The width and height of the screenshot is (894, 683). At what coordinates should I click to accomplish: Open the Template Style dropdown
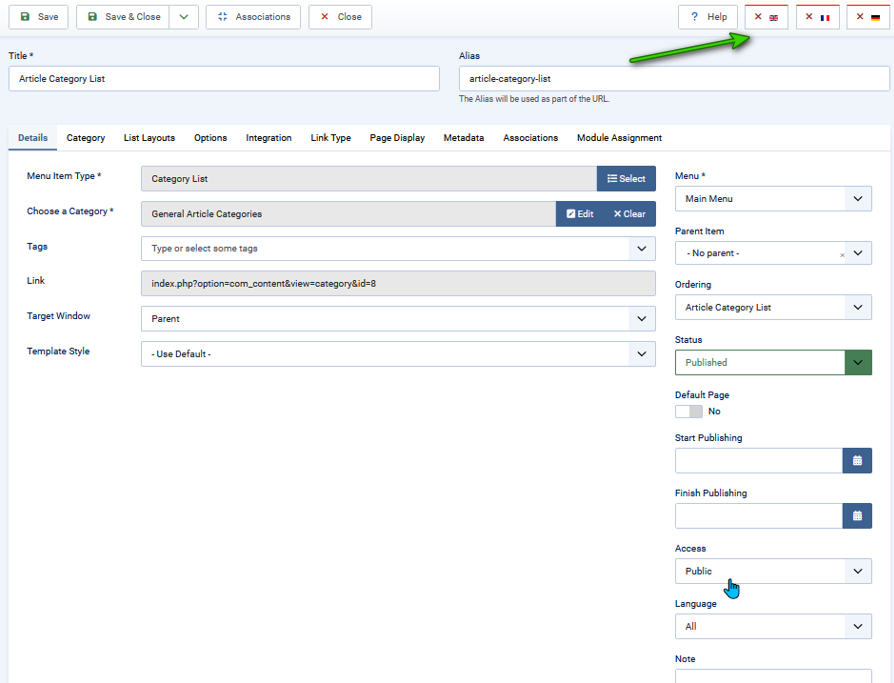[x=398, y=354]
